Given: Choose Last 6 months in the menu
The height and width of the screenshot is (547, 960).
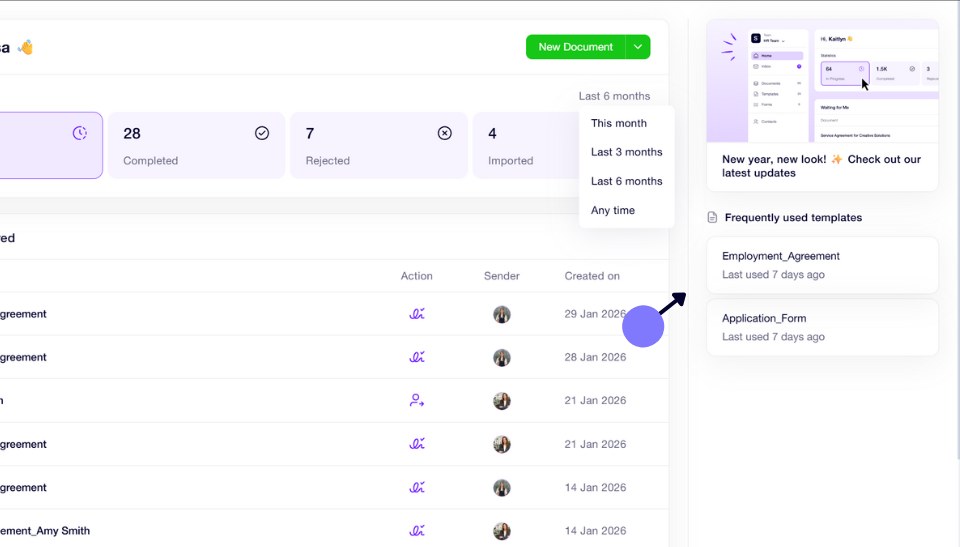Looking at the screenshot, I should 626,181.
